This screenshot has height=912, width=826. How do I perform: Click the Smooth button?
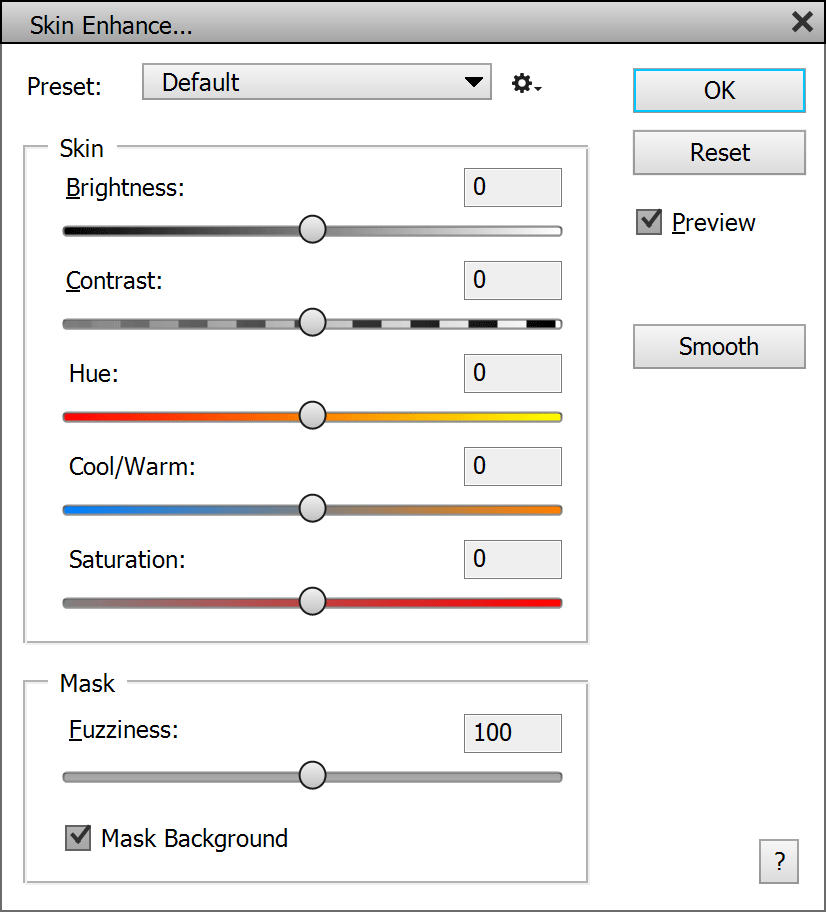coord(719,347)
